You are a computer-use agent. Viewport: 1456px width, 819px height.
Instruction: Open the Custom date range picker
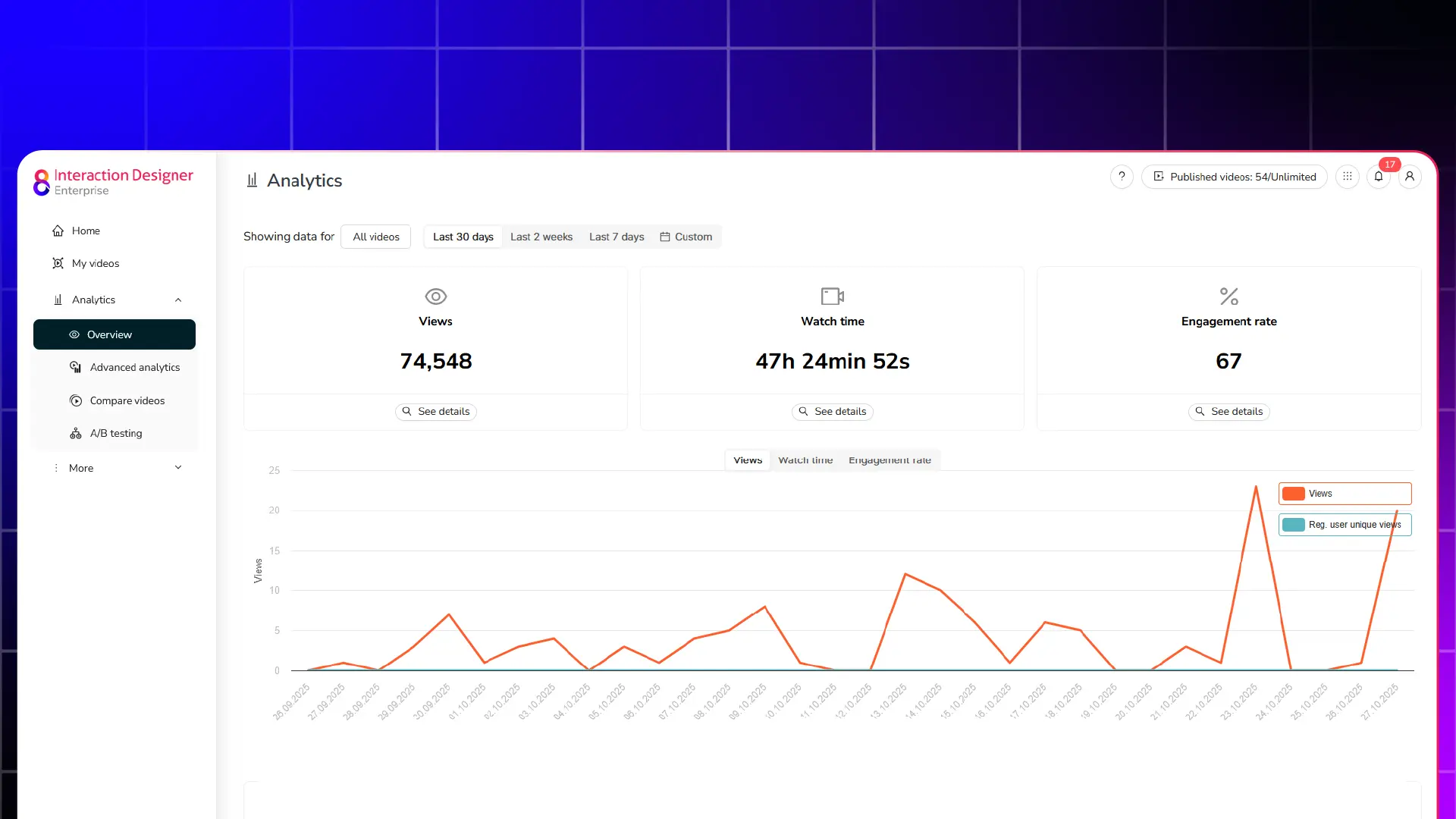[x=686, y=237]
